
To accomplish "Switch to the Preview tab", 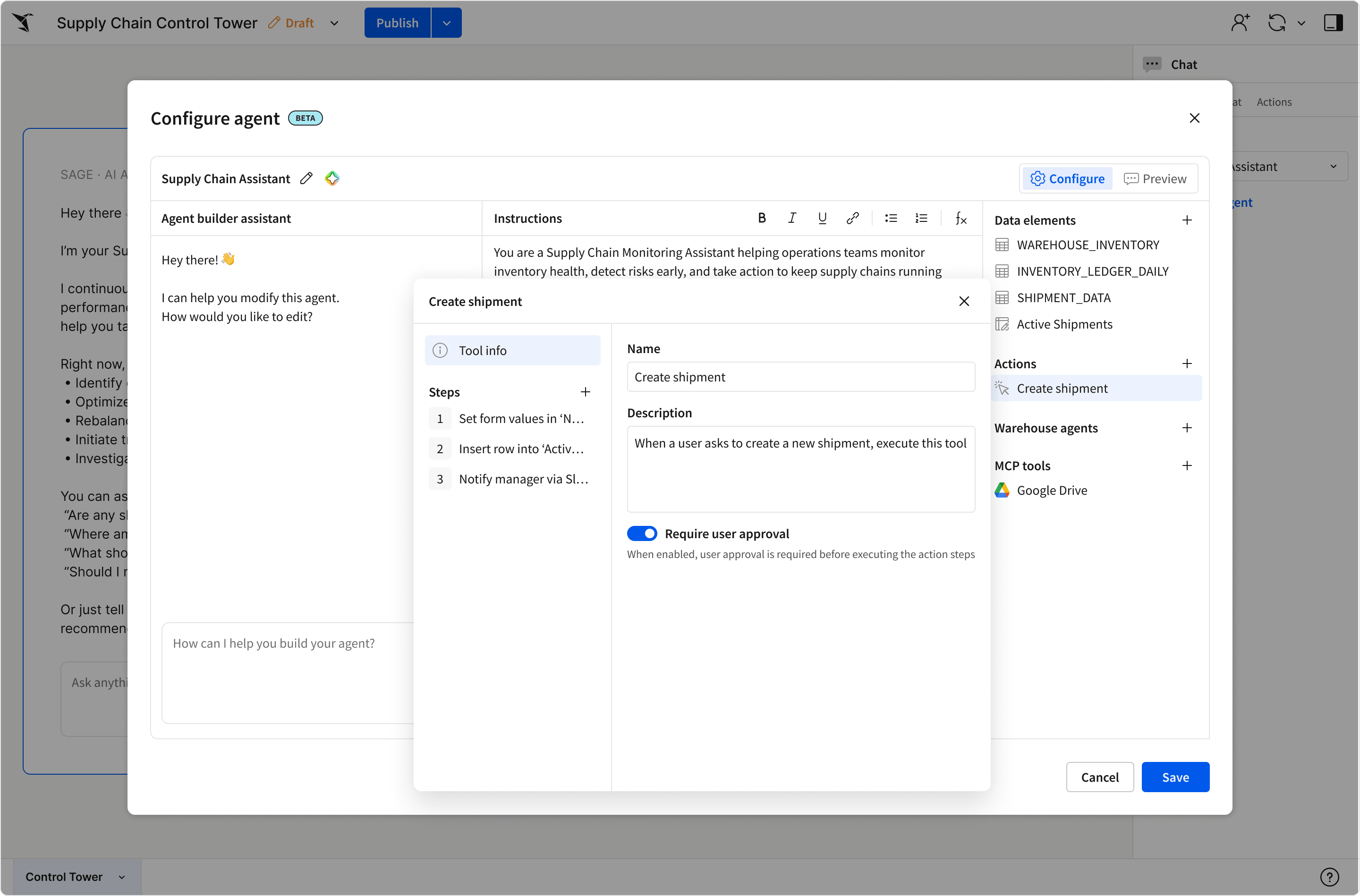I will click(1155, 179).
